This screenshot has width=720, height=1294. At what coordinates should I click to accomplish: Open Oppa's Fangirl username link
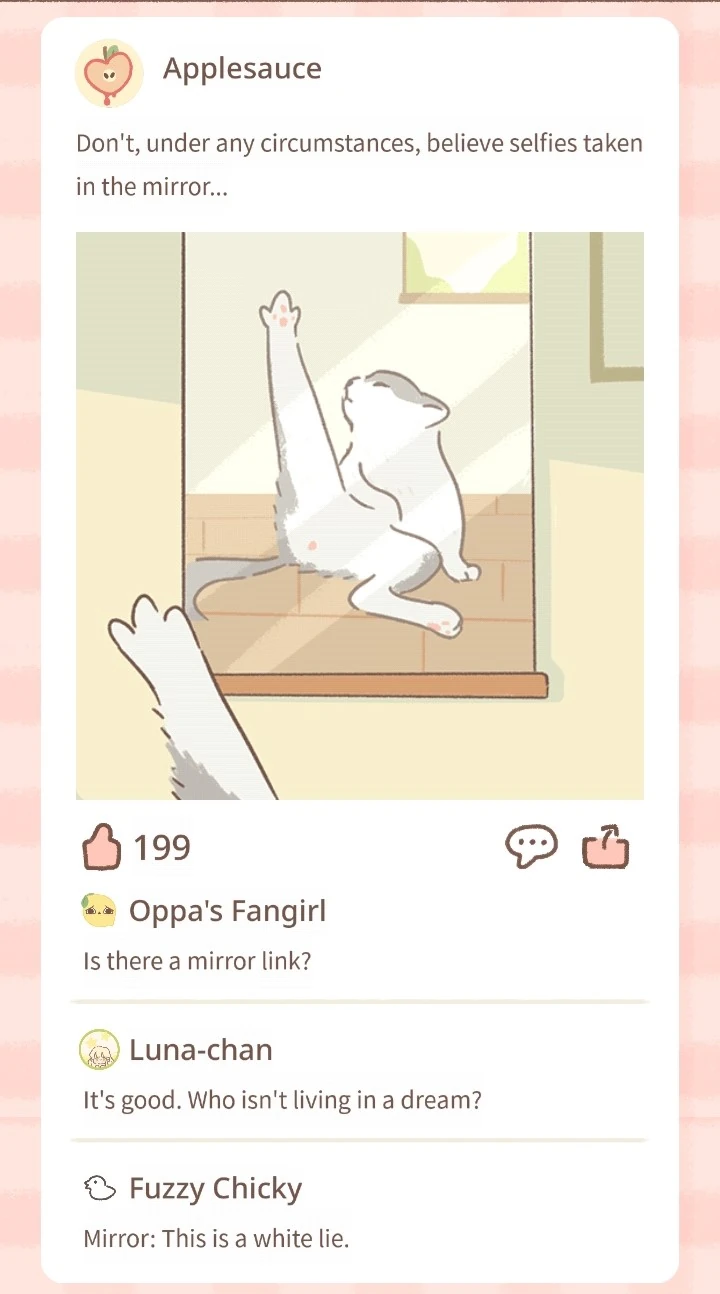[228, 911]
